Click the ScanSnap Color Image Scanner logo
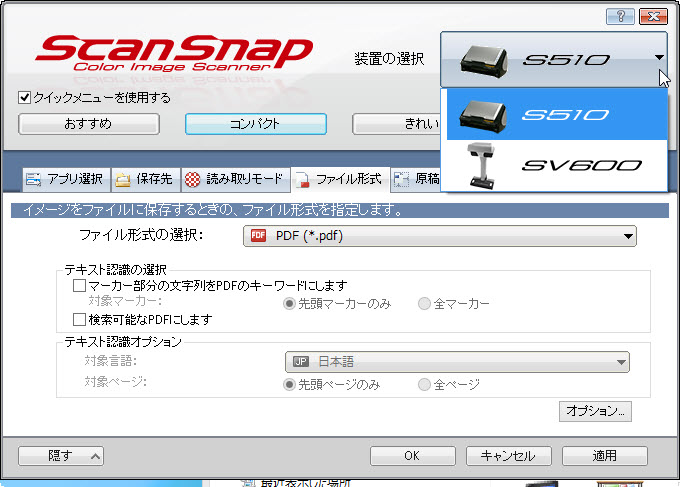The image size is (680, 487). [x=173, y=53]
